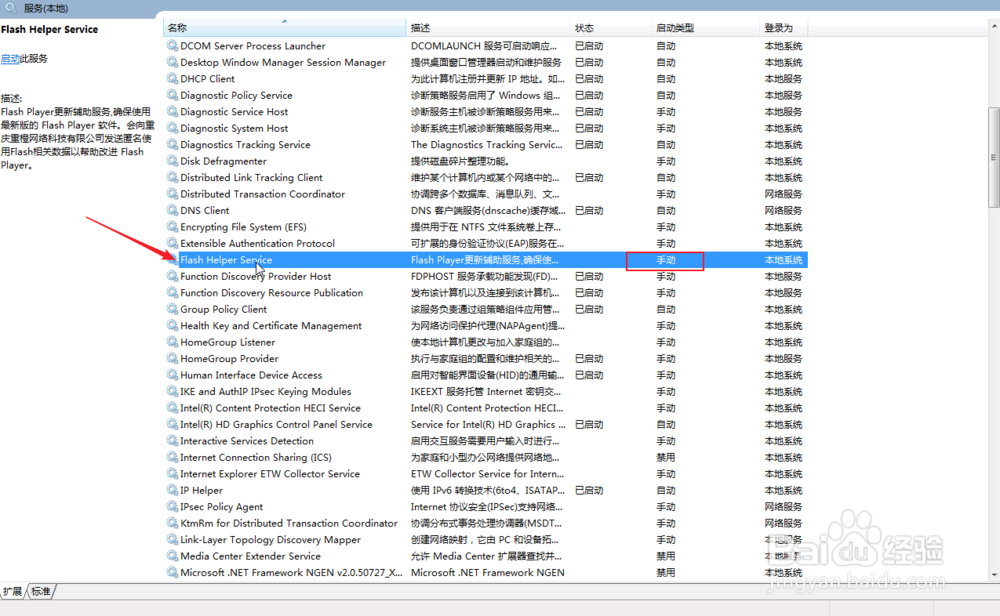Click 网络服务 logon of IPsec Policy Agent

(x=783, y=507)
